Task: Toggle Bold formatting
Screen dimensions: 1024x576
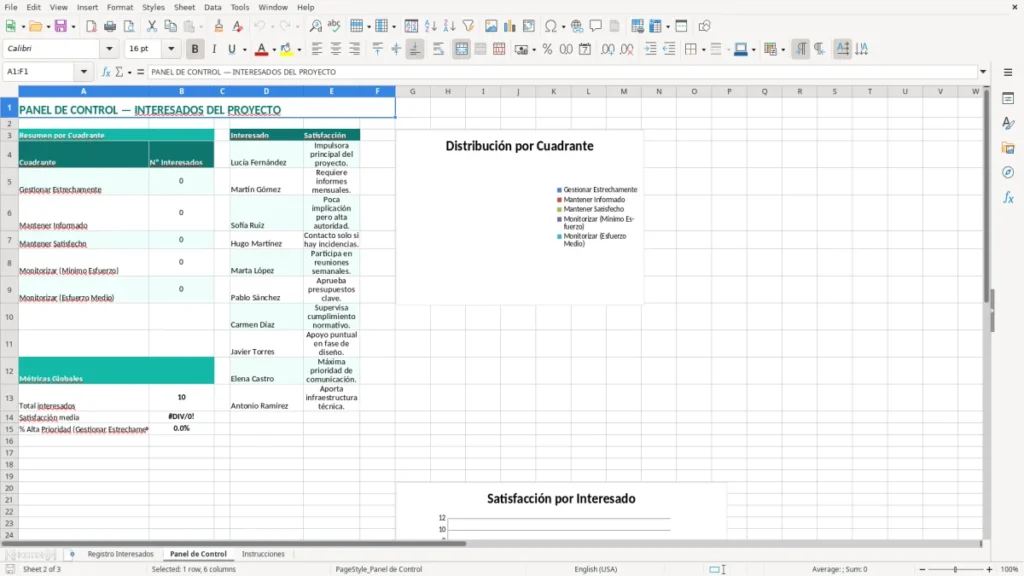Action: click(195, 49)
